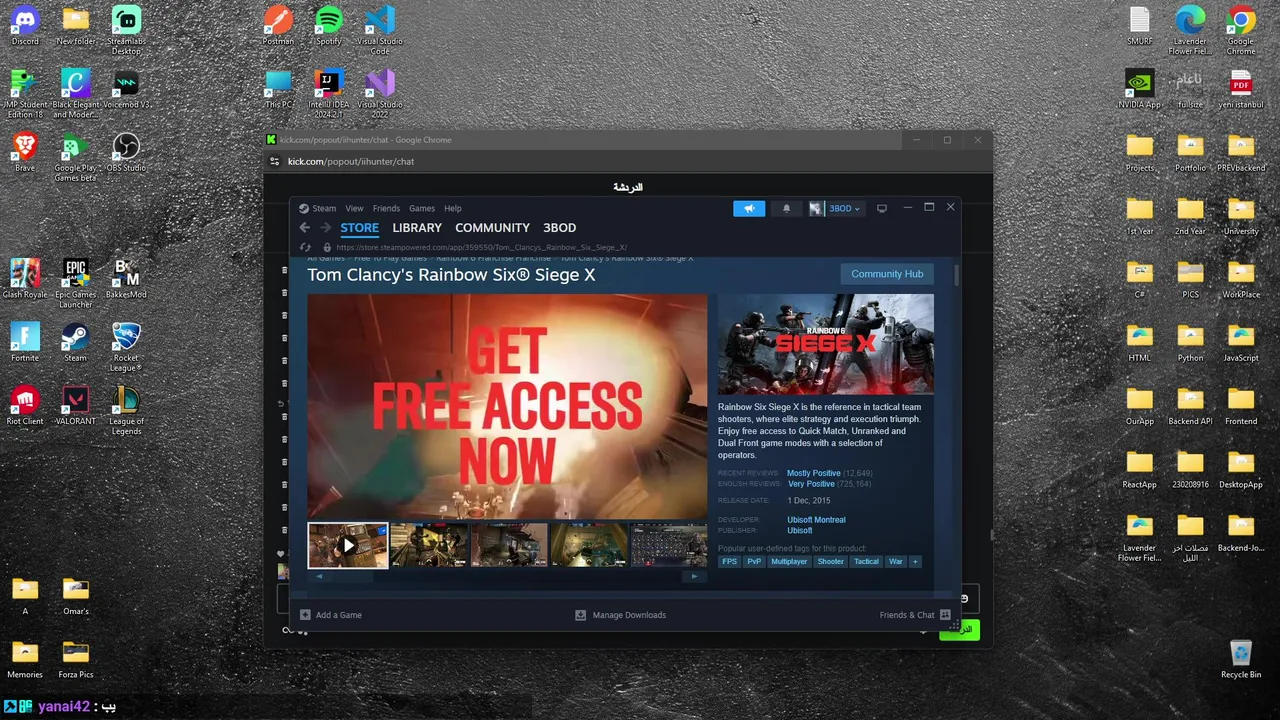Select the third screenshot thumbnail
The width and height of the screenshot is (1280, 720).
point(509,545)
